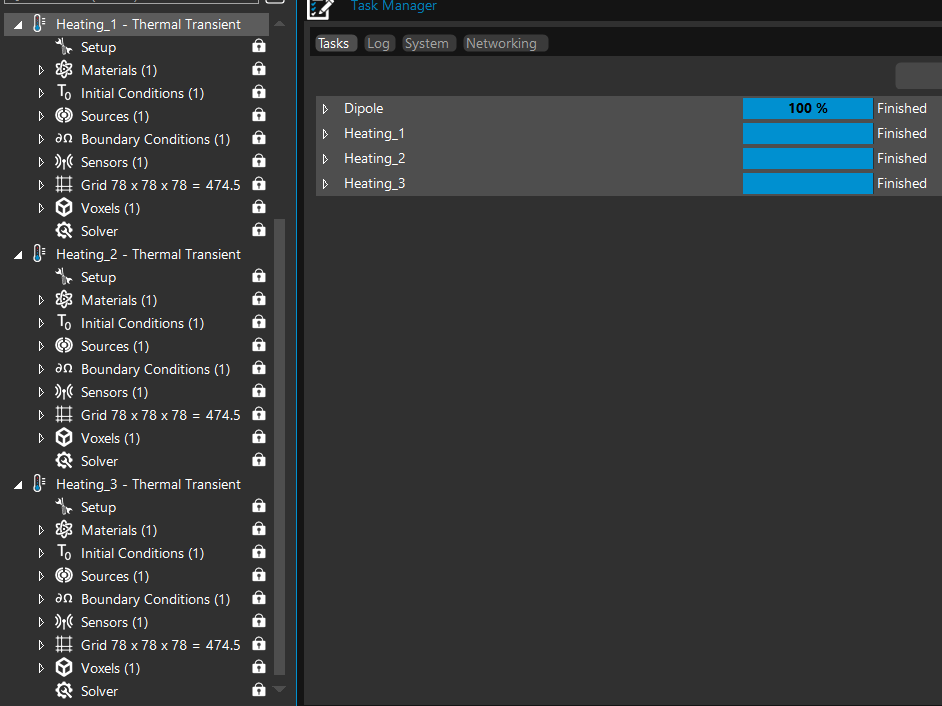This screenshot has width=942, height=706.
Task: Click the Dipole 100% progress bar
Action: pos(807,108)
